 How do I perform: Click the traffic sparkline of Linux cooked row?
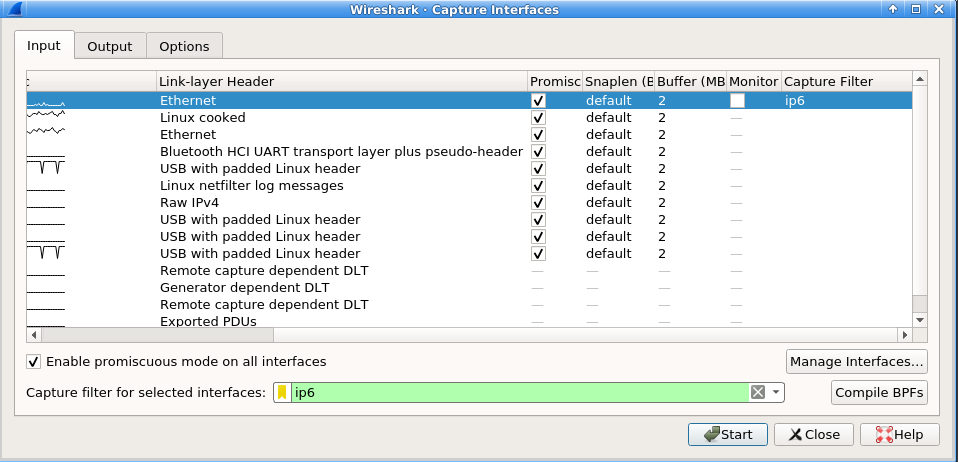pyautogui.click(x=46, y=114)
